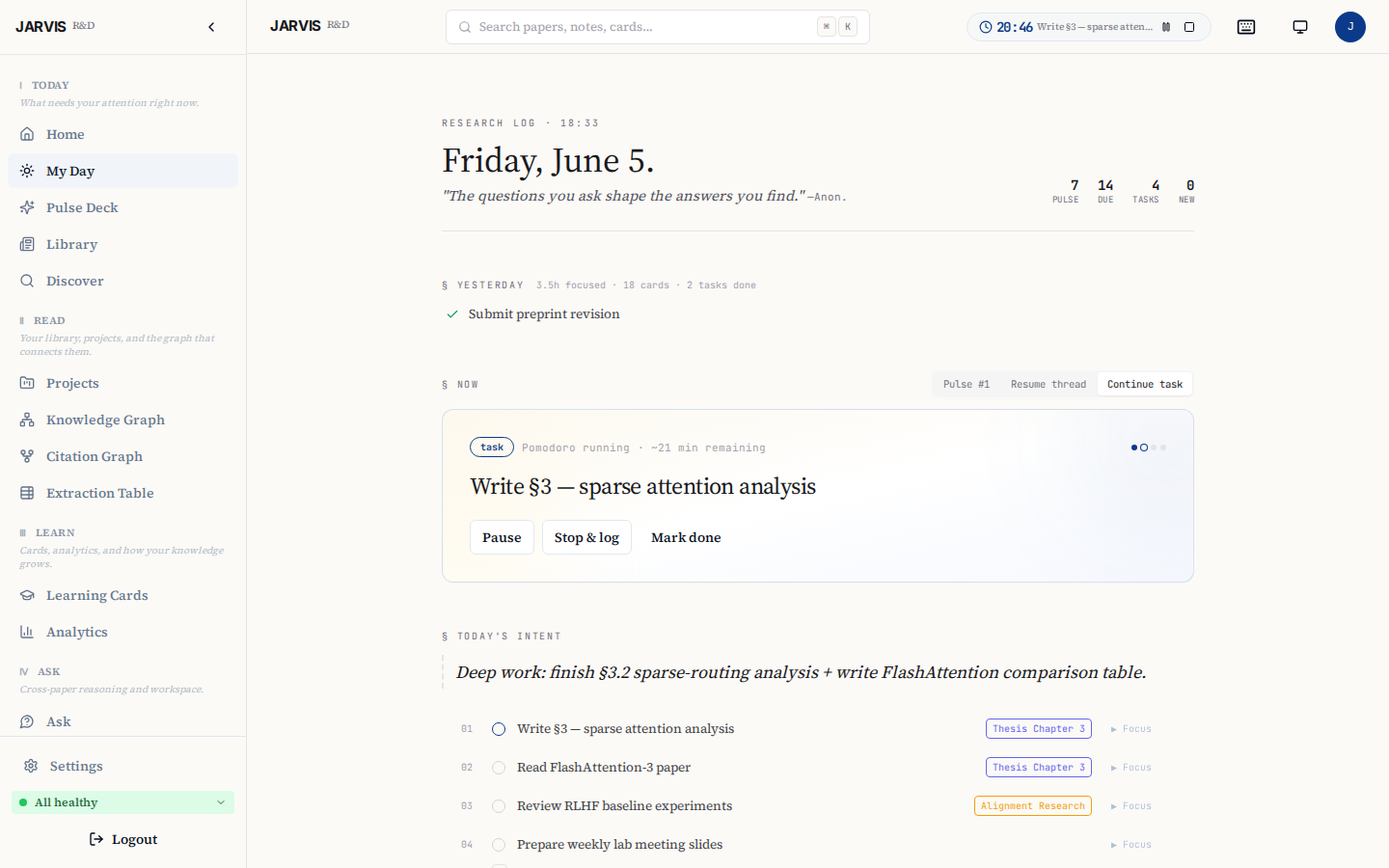Click the keyboard shortcuts icon in header
This screenshot has height=868, width=1389.
[1246, 27]
